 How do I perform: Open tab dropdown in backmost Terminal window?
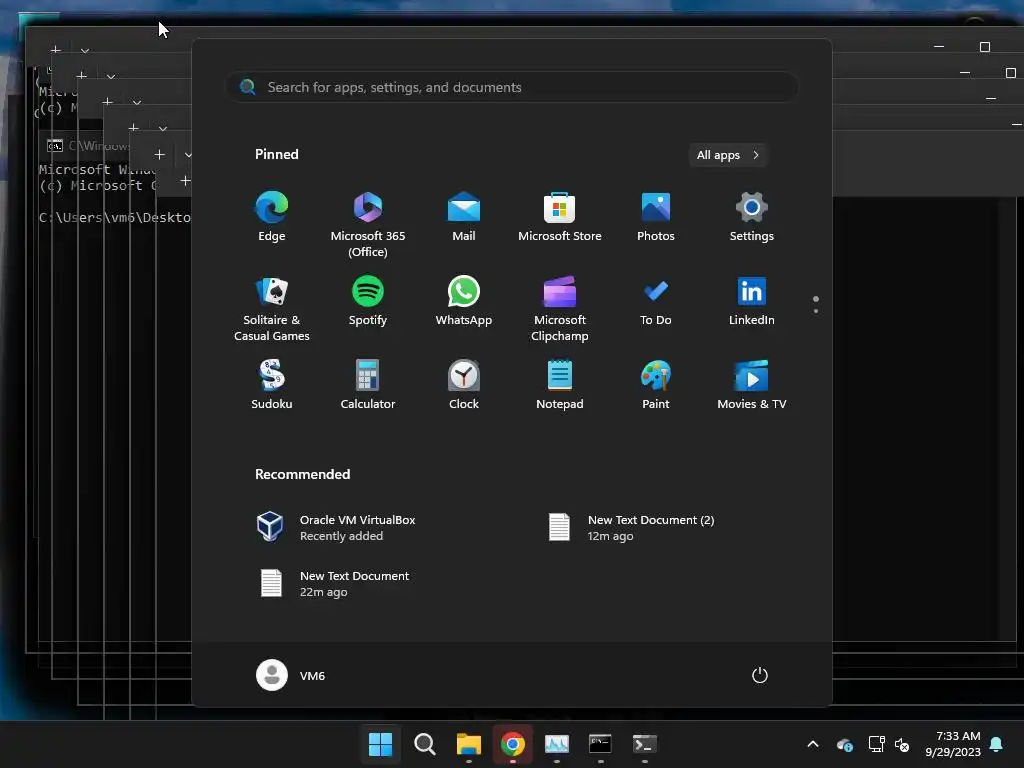point(85,50)
